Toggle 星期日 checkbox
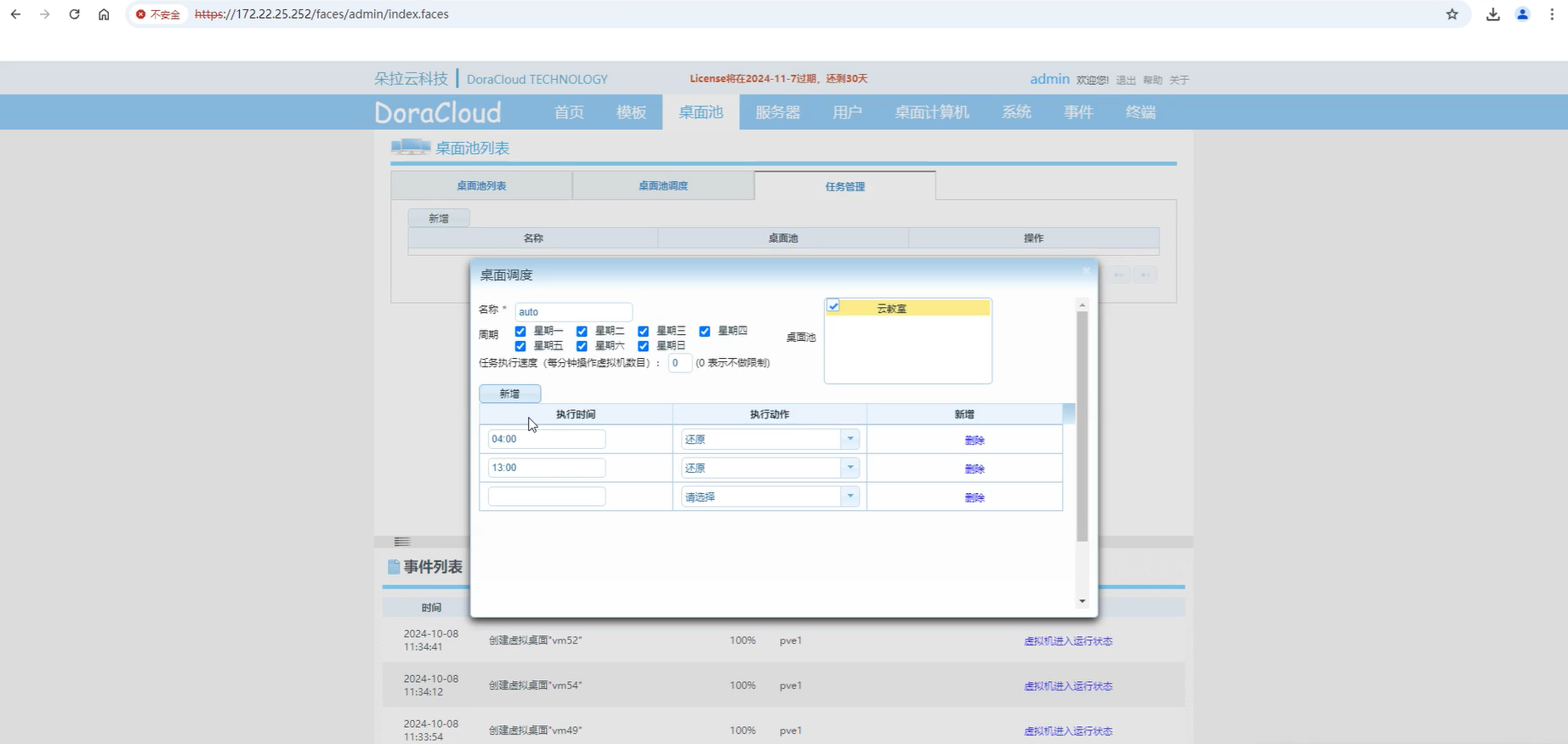Screen dimensions: 1568x744 (x=643, y=346)
